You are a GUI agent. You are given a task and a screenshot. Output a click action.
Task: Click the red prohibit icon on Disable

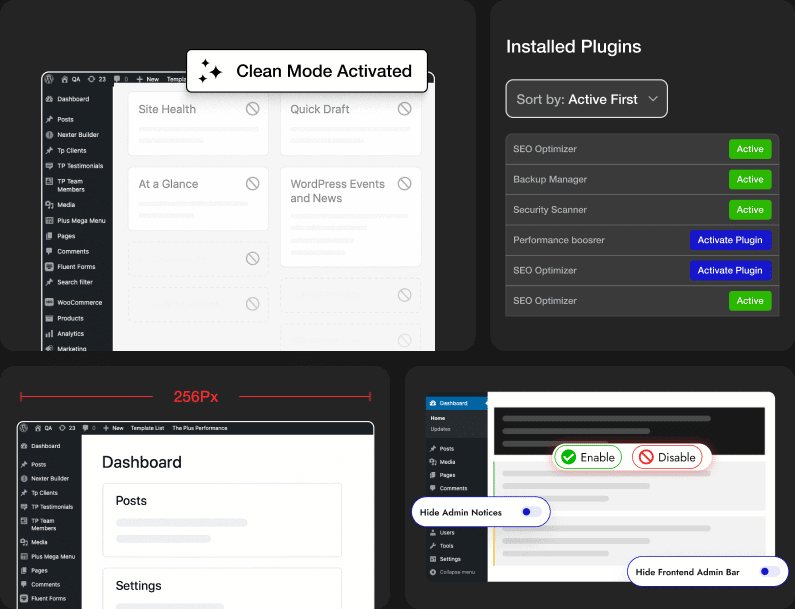coord(646,457)
